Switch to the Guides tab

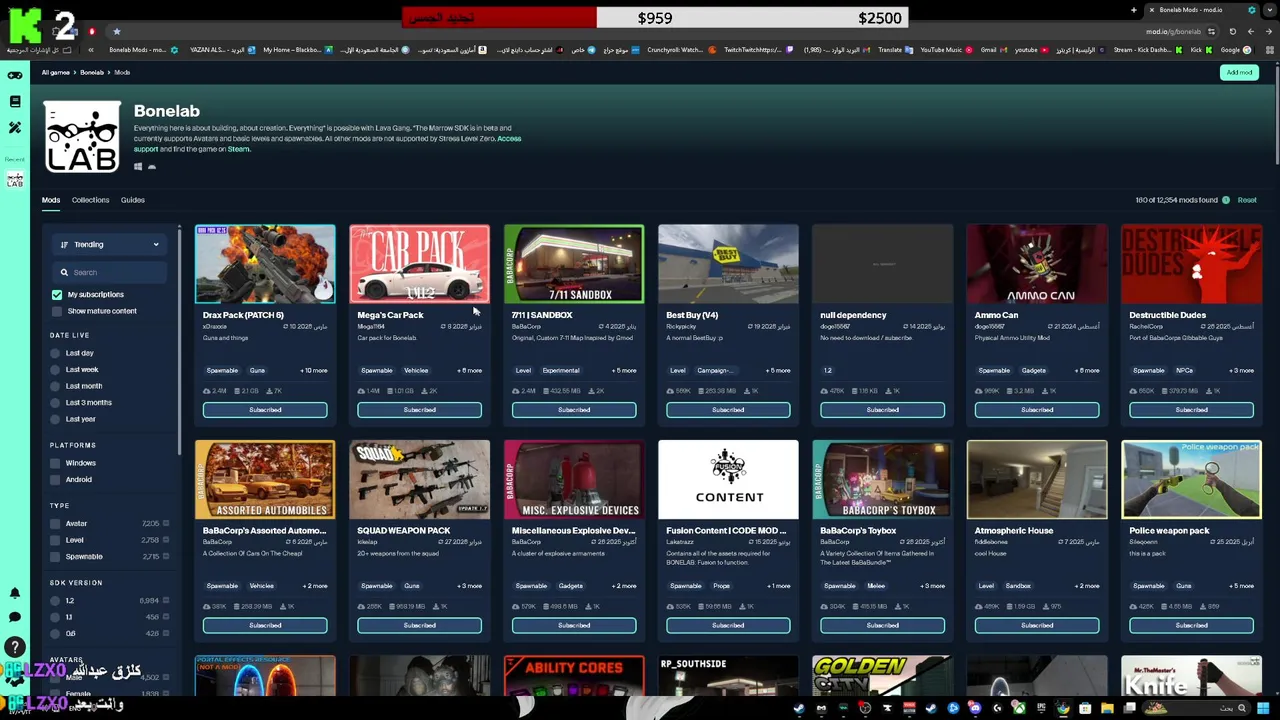click(133, 200)
